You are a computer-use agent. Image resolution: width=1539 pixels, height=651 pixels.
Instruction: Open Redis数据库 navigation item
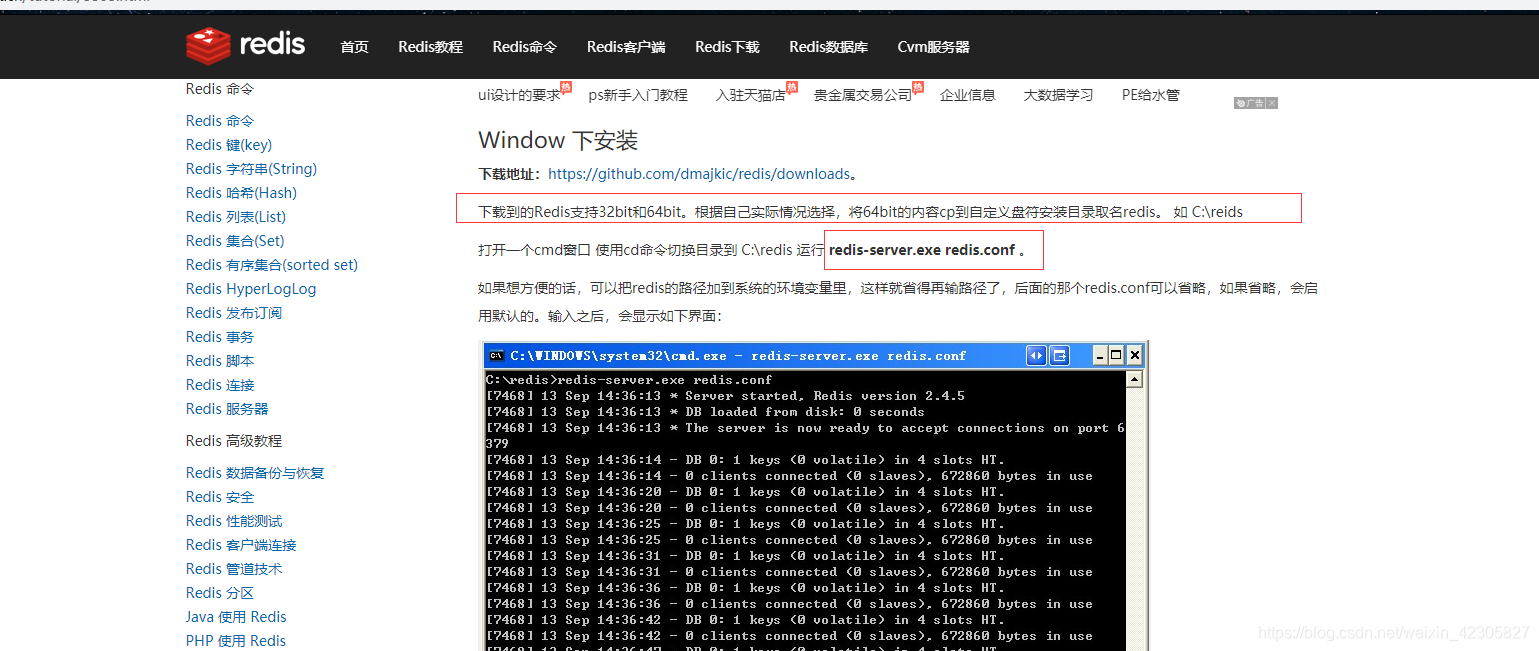point(828,47)
